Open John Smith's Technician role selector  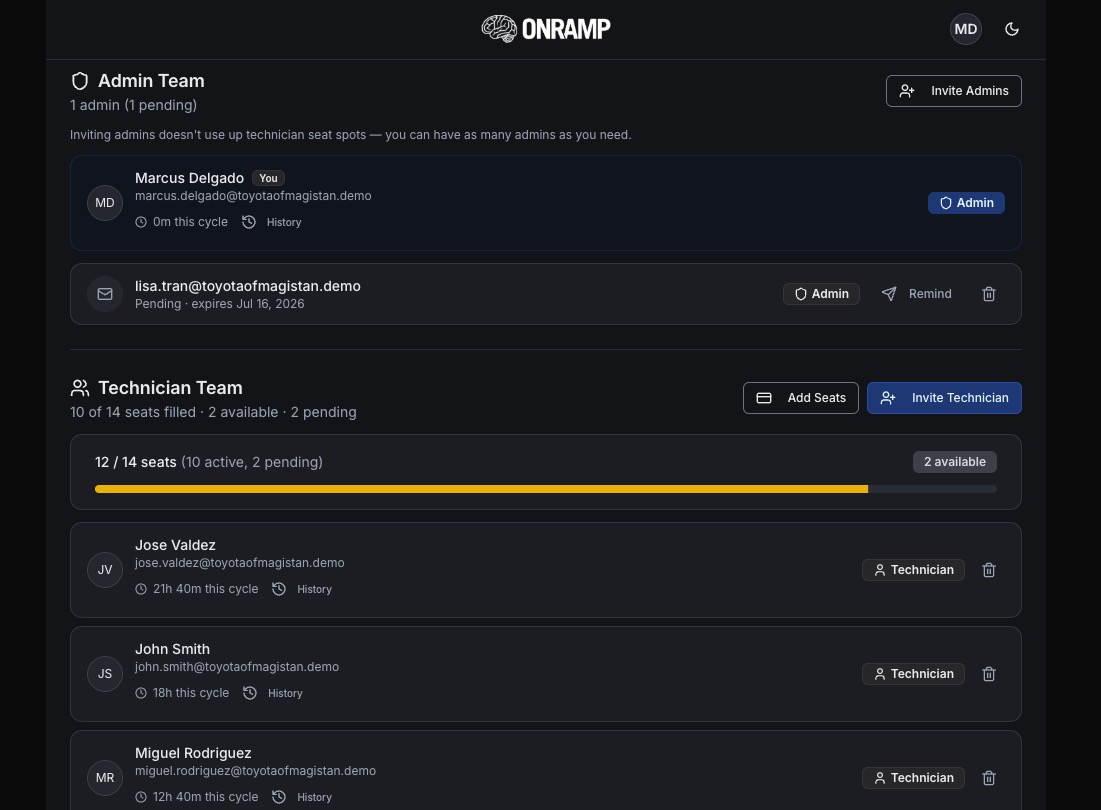pos(913,674)
